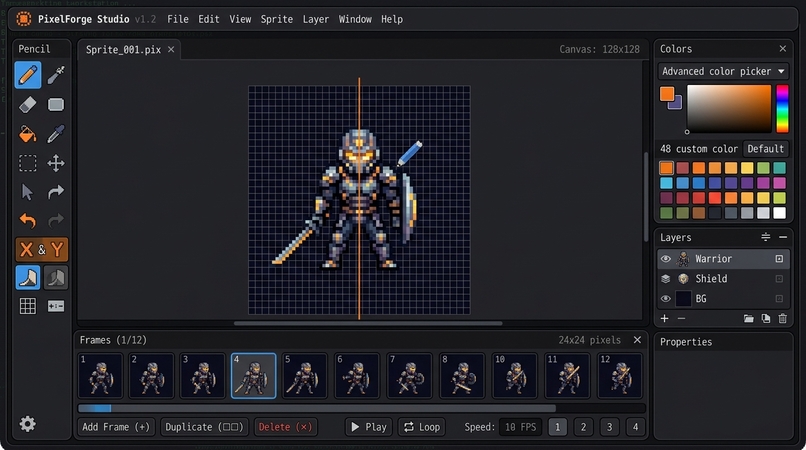Click the Shield layer lock box icon

pos(779,279)
